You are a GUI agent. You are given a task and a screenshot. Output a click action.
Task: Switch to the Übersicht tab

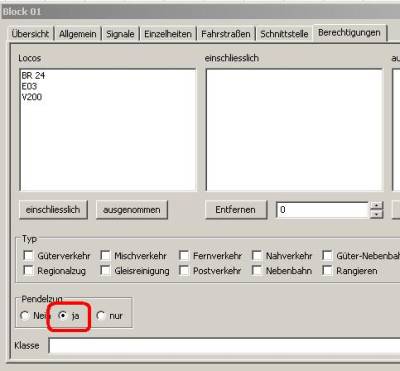(x=30, y=34)
